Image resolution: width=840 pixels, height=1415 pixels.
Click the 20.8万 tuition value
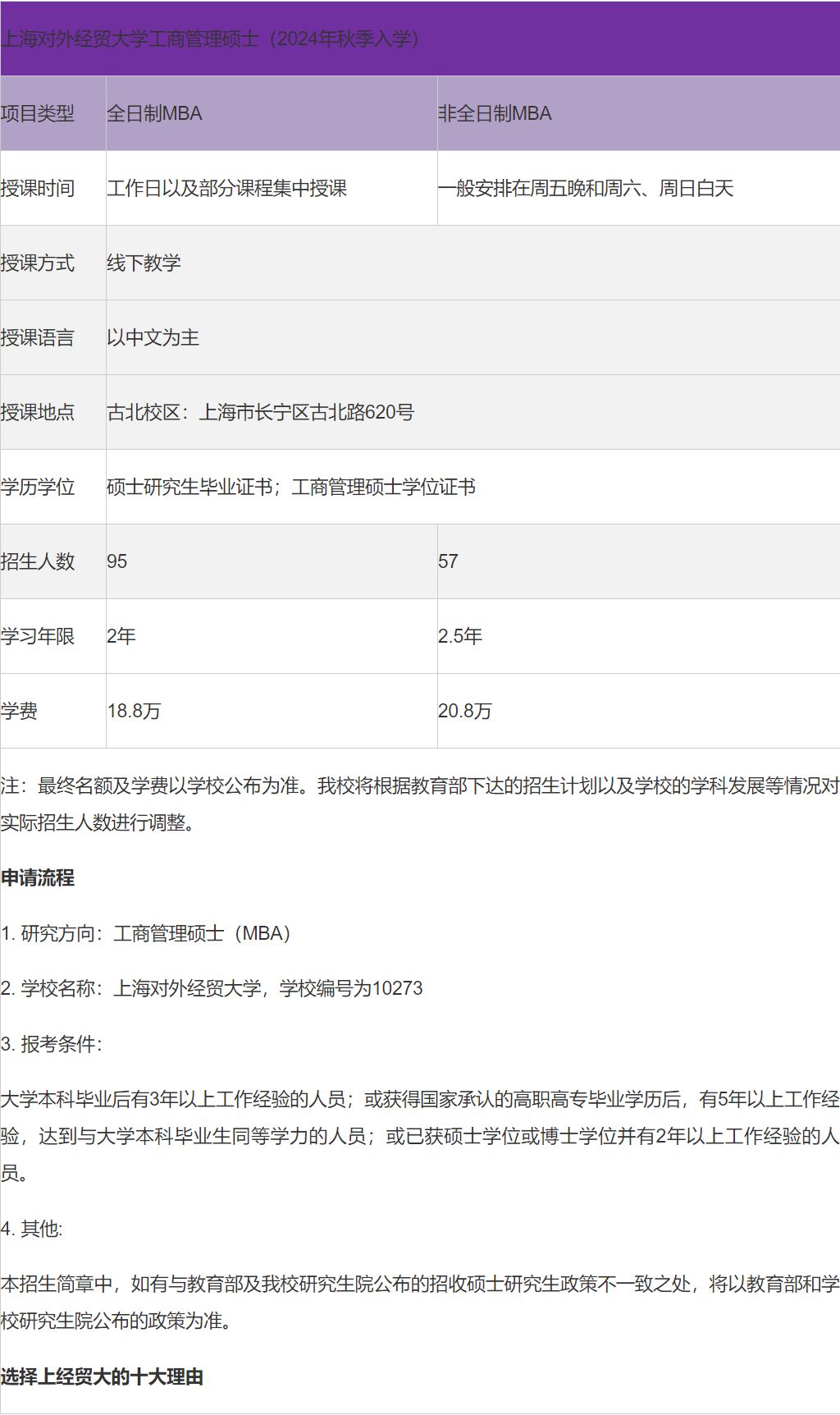click(465, 711)
